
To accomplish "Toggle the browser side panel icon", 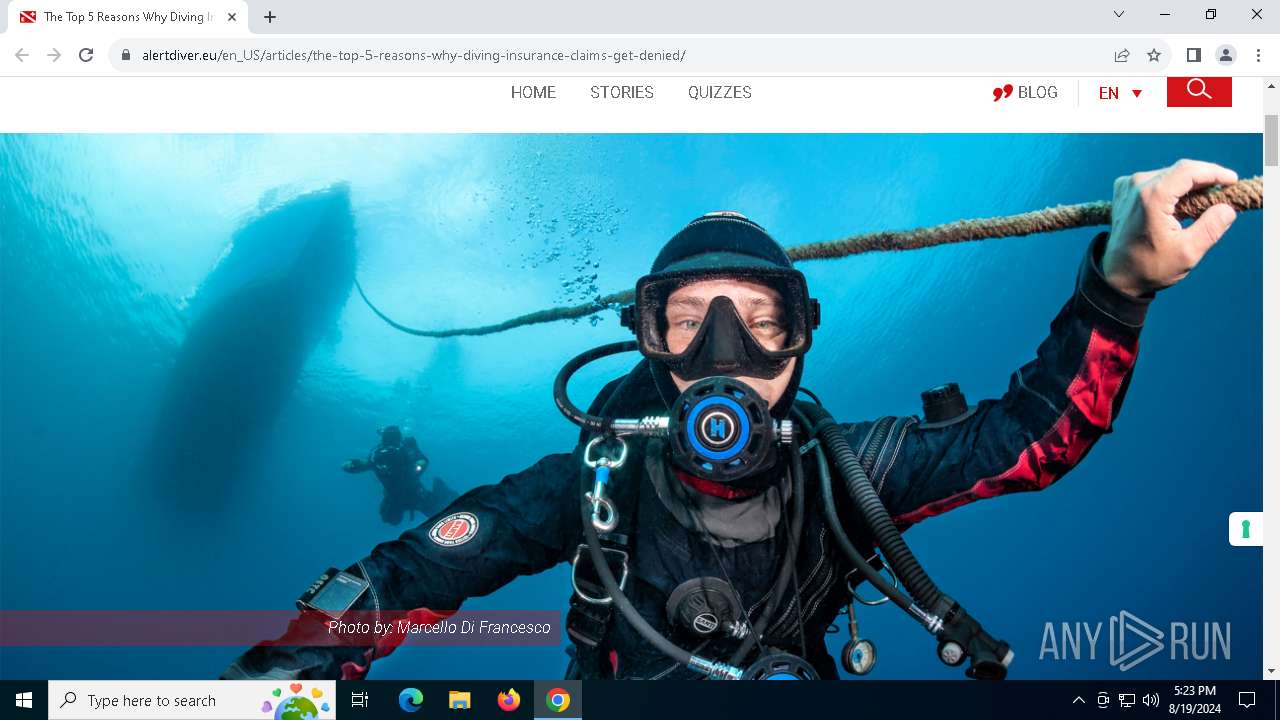I will 1193,55.
